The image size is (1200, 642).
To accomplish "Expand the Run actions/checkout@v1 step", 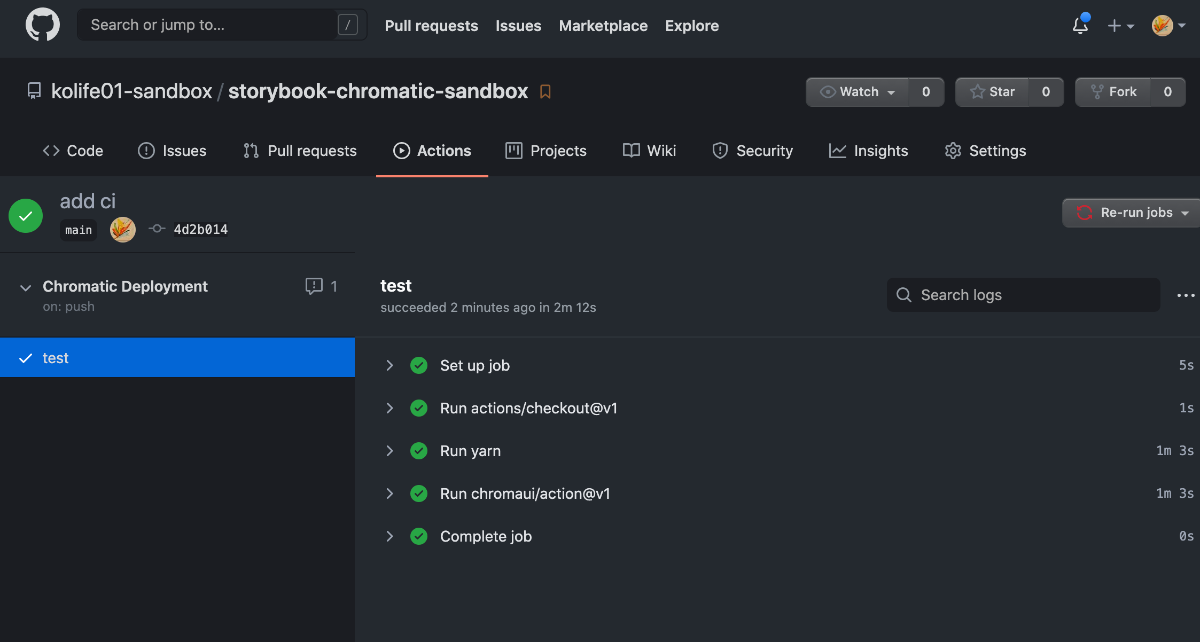I will click(390, 408).
